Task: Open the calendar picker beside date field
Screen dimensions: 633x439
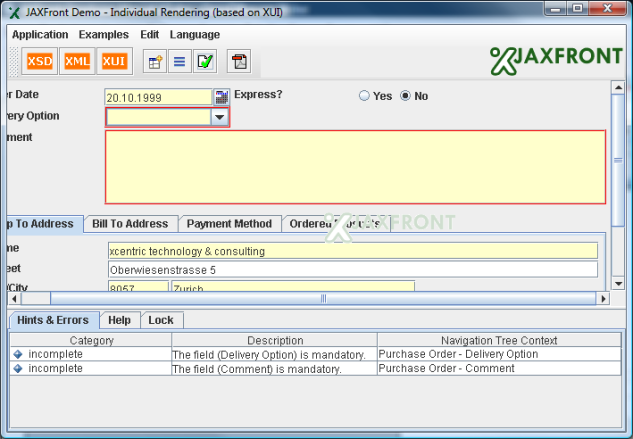Action: point(221,97)
